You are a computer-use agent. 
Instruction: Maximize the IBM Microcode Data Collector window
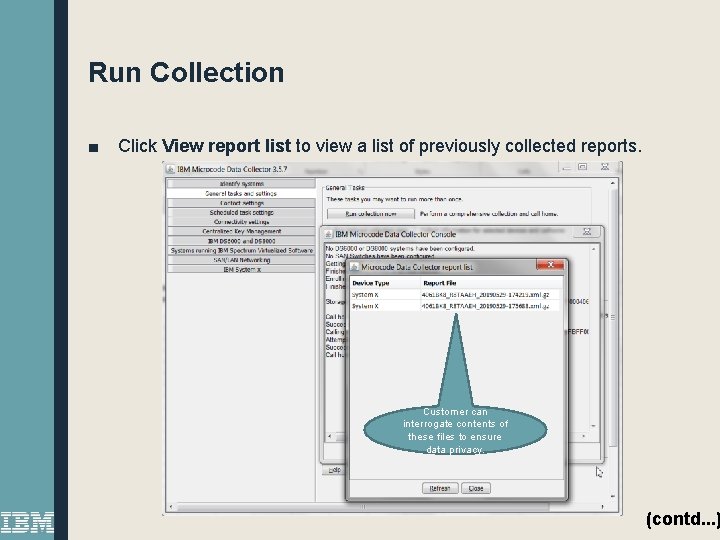point(583,167)
